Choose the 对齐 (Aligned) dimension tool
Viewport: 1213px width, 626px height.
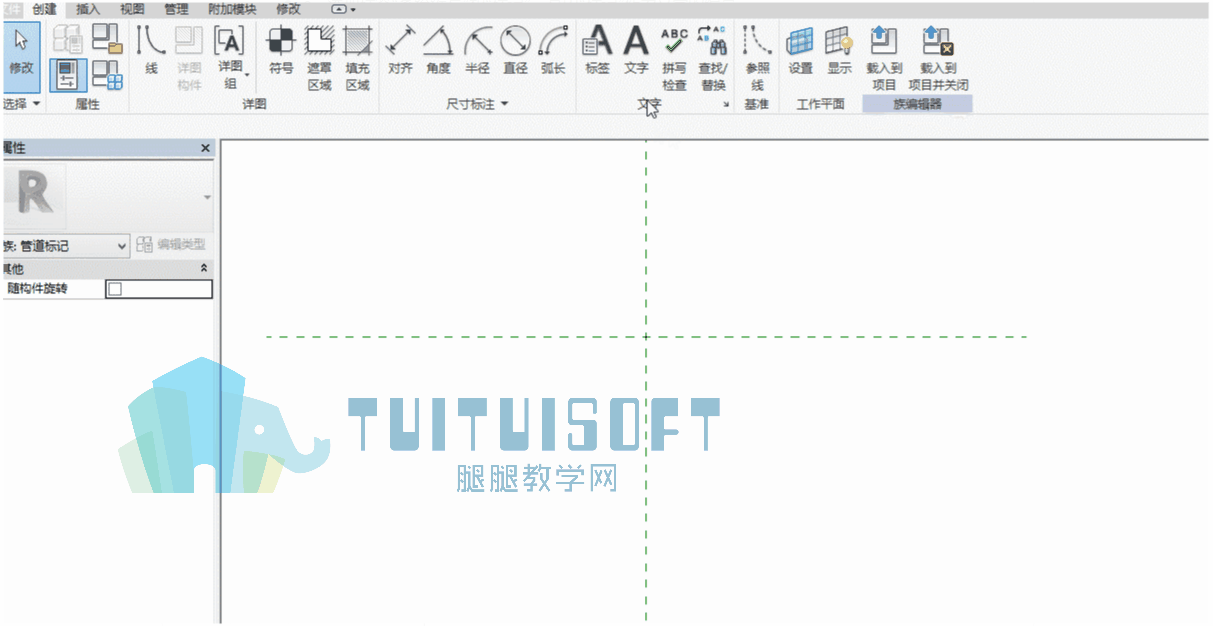pyautogui.click(x=401, y=52)
